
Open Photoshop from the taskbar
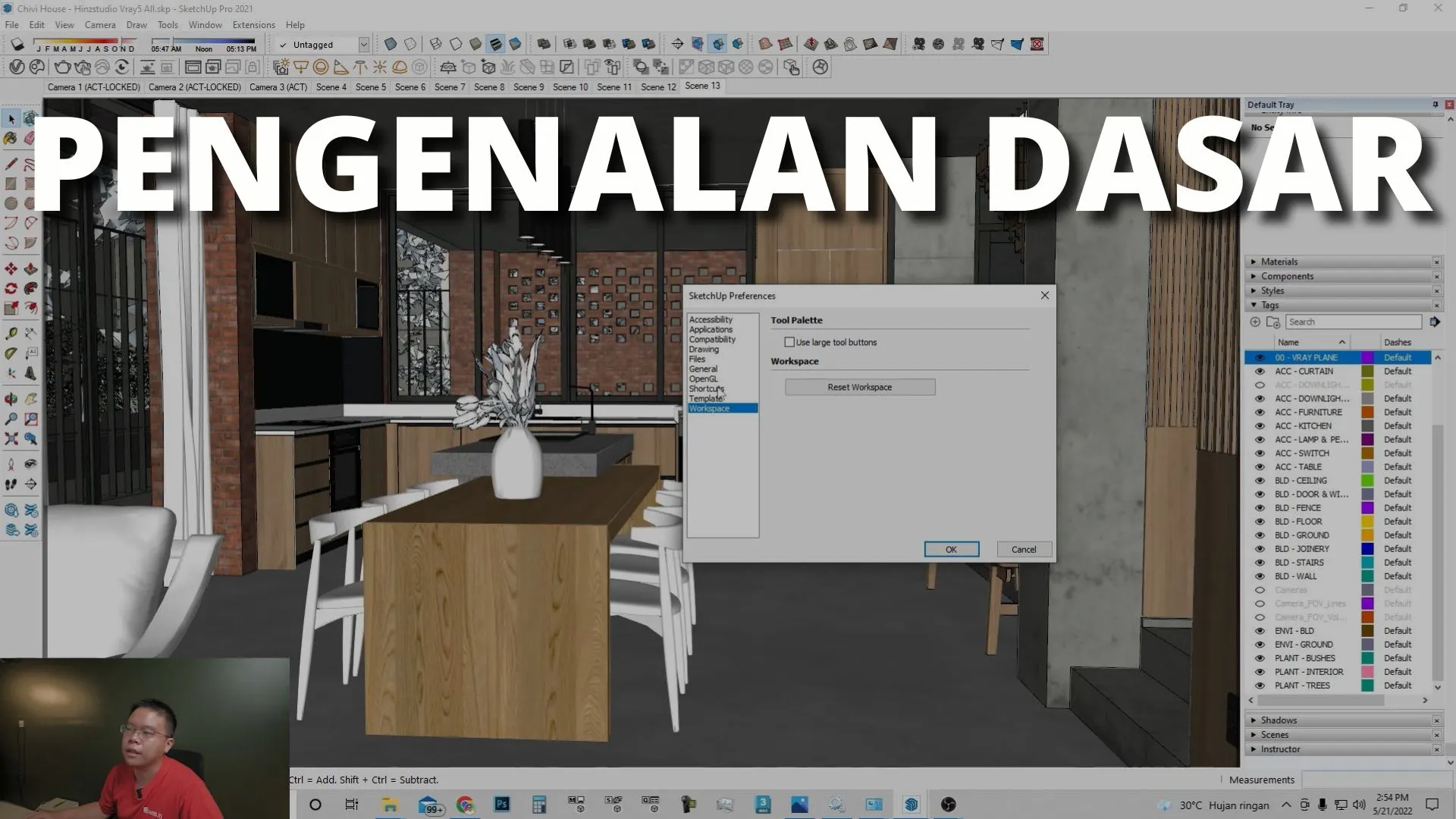click(502, 804)
